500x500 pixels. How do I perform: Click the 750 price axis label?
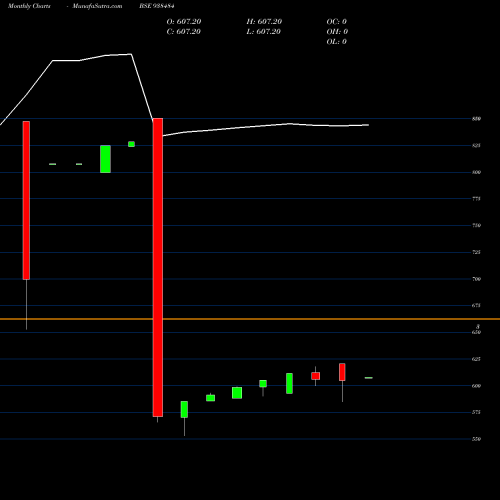point(476,225)
